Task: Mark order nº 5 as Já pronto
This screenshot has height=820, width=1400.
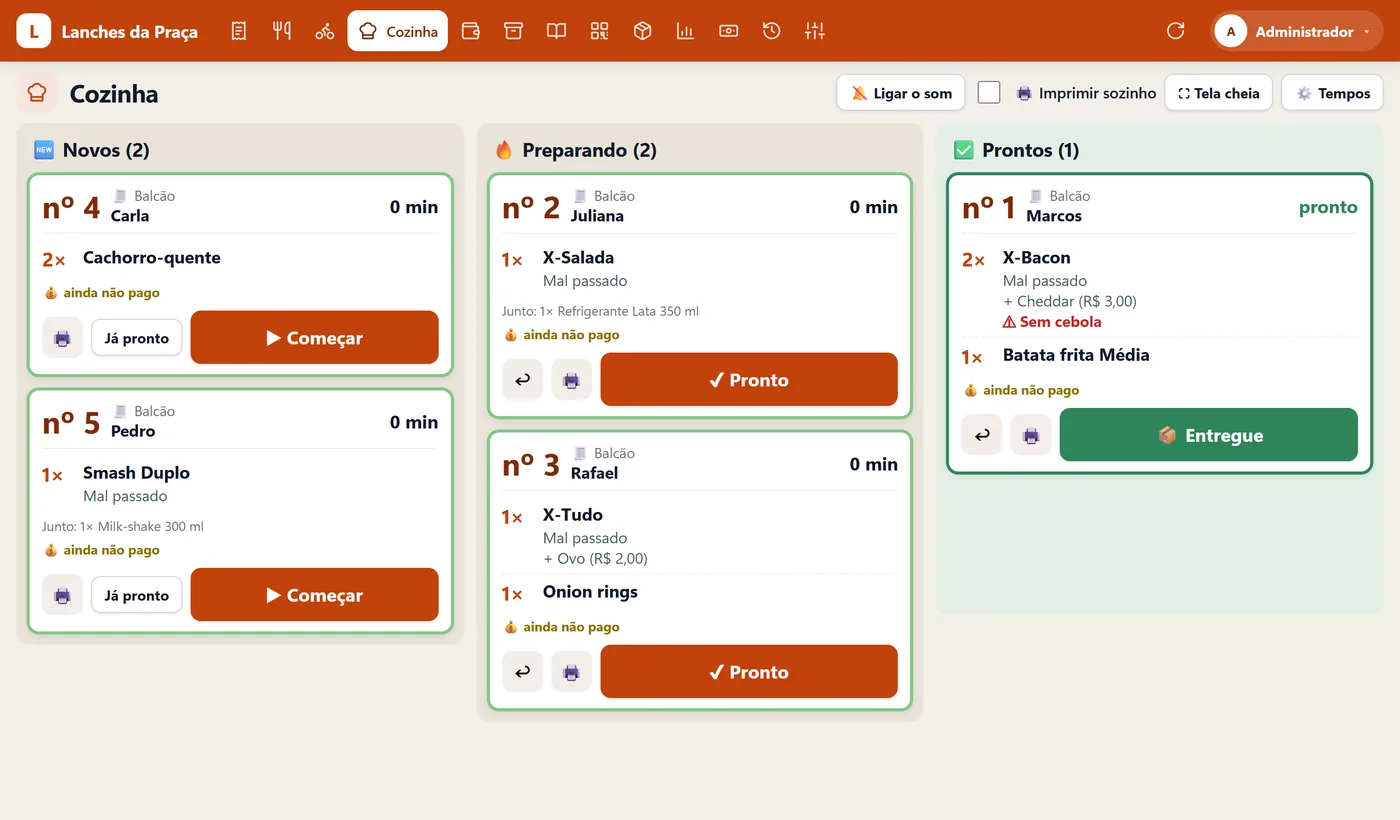Action: (137, 596)
